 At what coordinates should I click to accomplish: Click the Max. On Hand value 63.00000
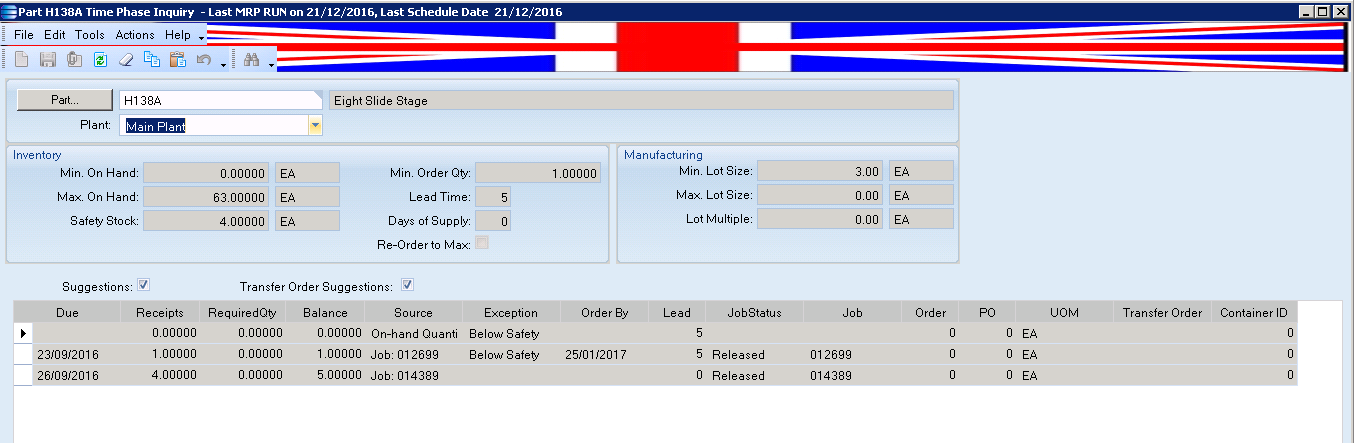(x=207, y=197)
